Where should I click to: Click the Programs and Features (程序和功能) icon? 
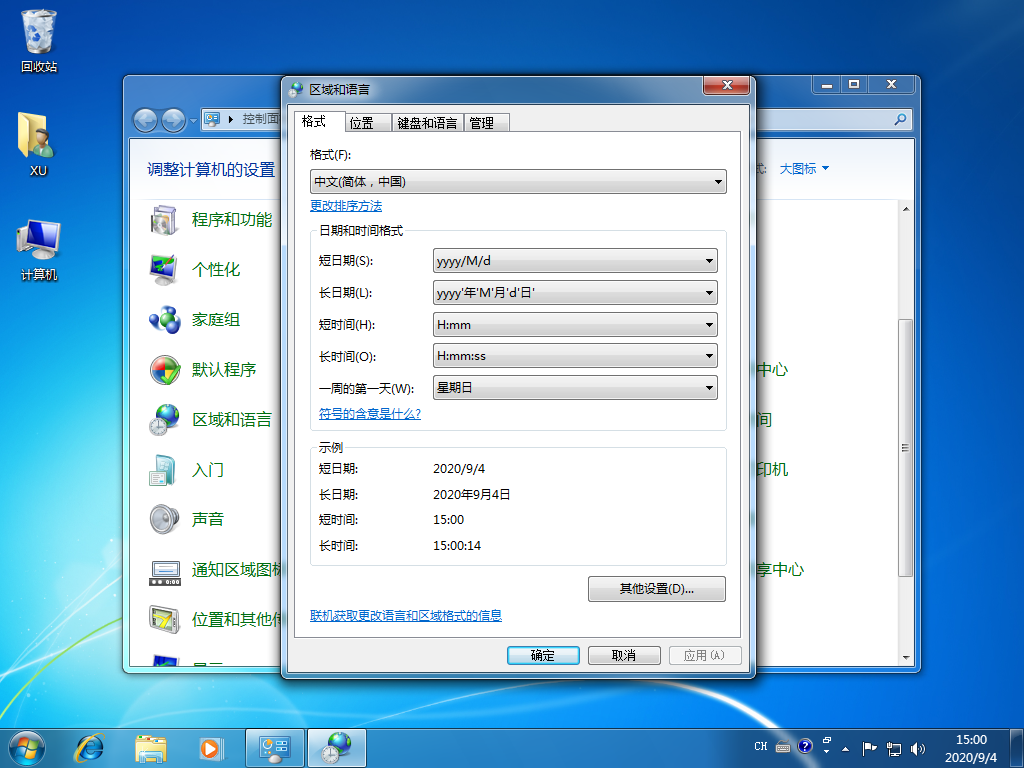tap(164, 220)
